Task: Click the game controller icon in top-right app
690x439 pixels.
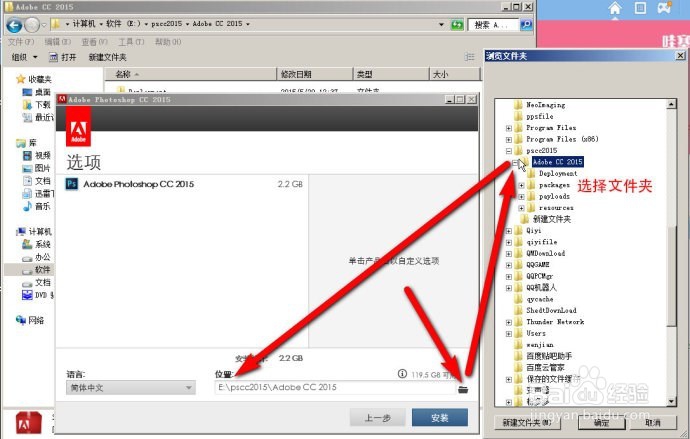Action: click(664, 7)
